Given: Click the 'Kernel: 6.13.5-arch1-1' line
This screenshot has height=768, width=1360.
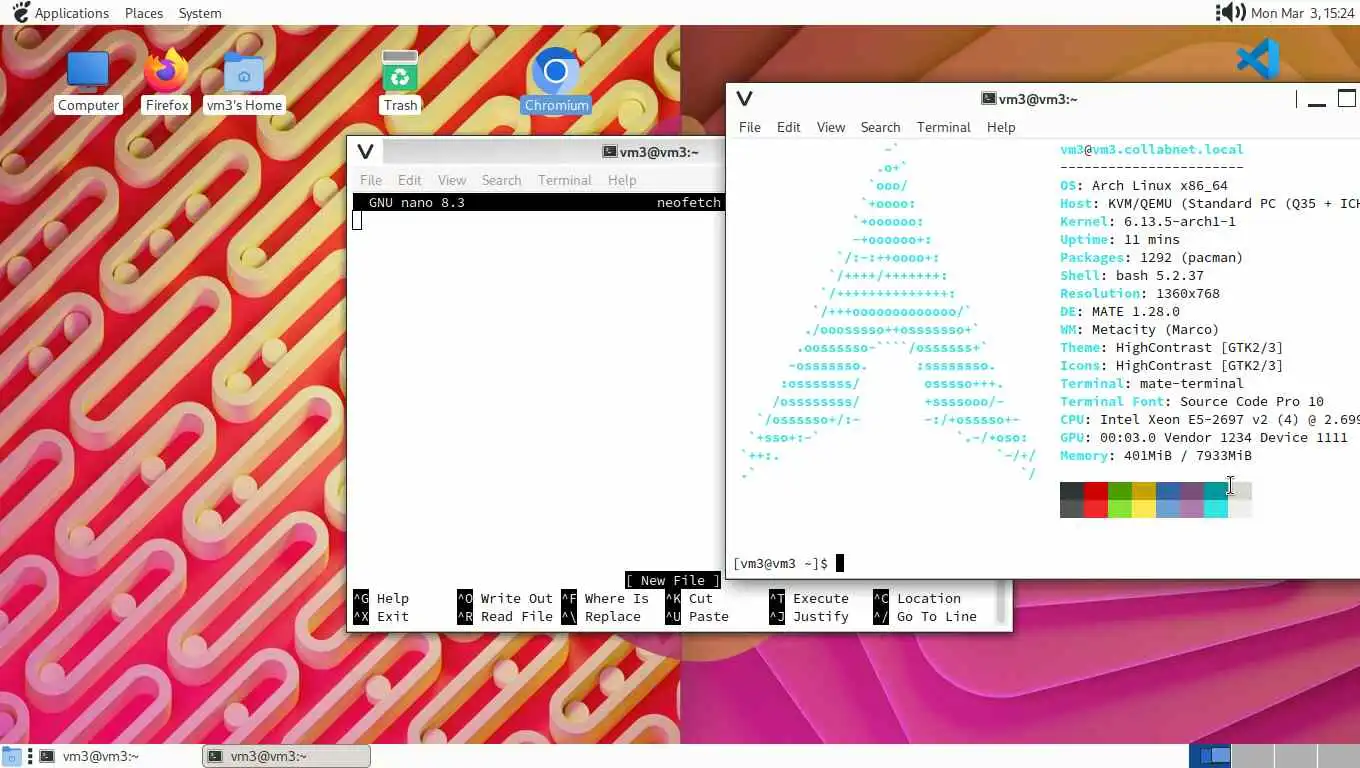Looking at the screenshot, I should click(1148, 222).
